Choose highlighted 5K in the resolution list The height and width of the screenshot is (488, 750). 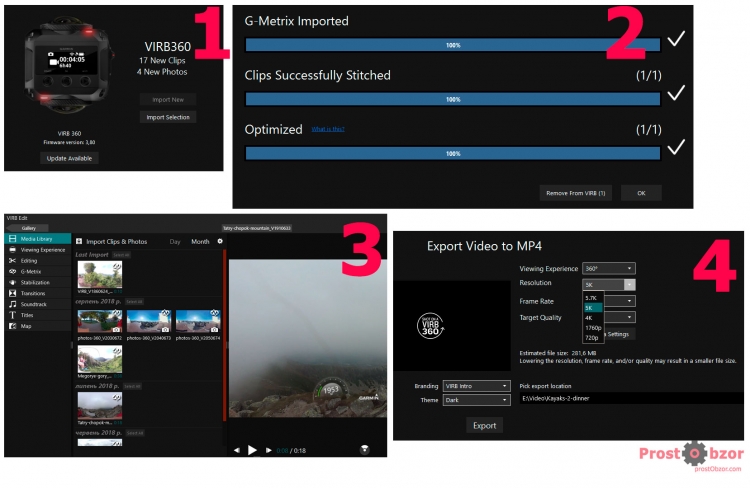click(593, 308)
